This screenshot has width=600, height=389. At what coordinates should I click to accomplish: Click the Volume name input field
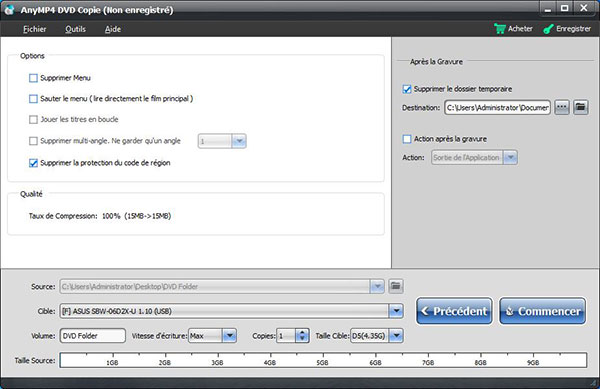(x=93, y=336)
